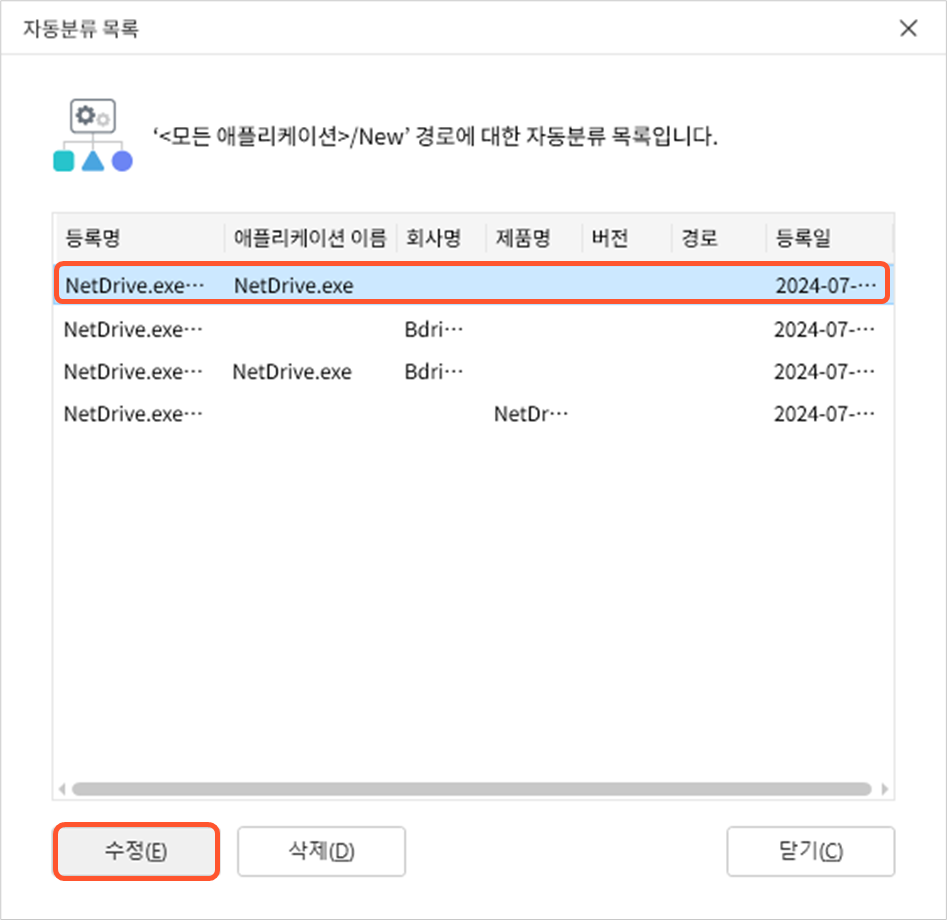Image resolution: width=947 pixels, height=920 pixels.
Task: Click the NetDr… product name cell
Action: pyautogui.click(x=531, y=414)
